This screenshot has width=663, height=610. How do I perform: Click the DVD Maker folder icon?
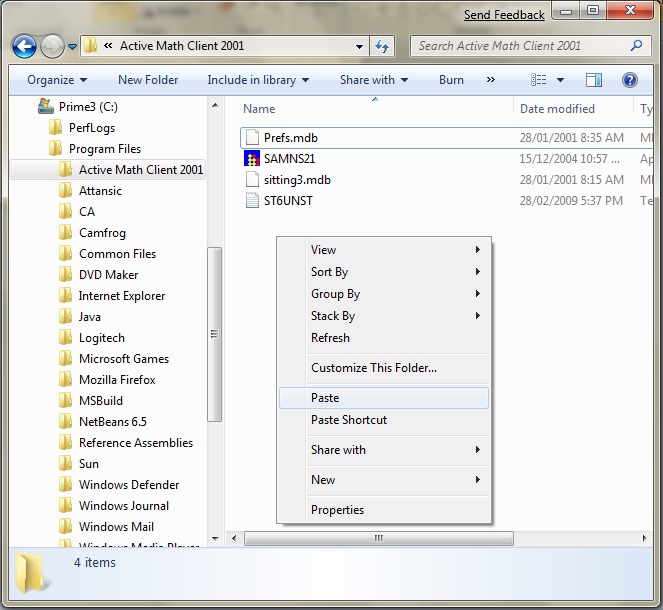pos(65,274)
